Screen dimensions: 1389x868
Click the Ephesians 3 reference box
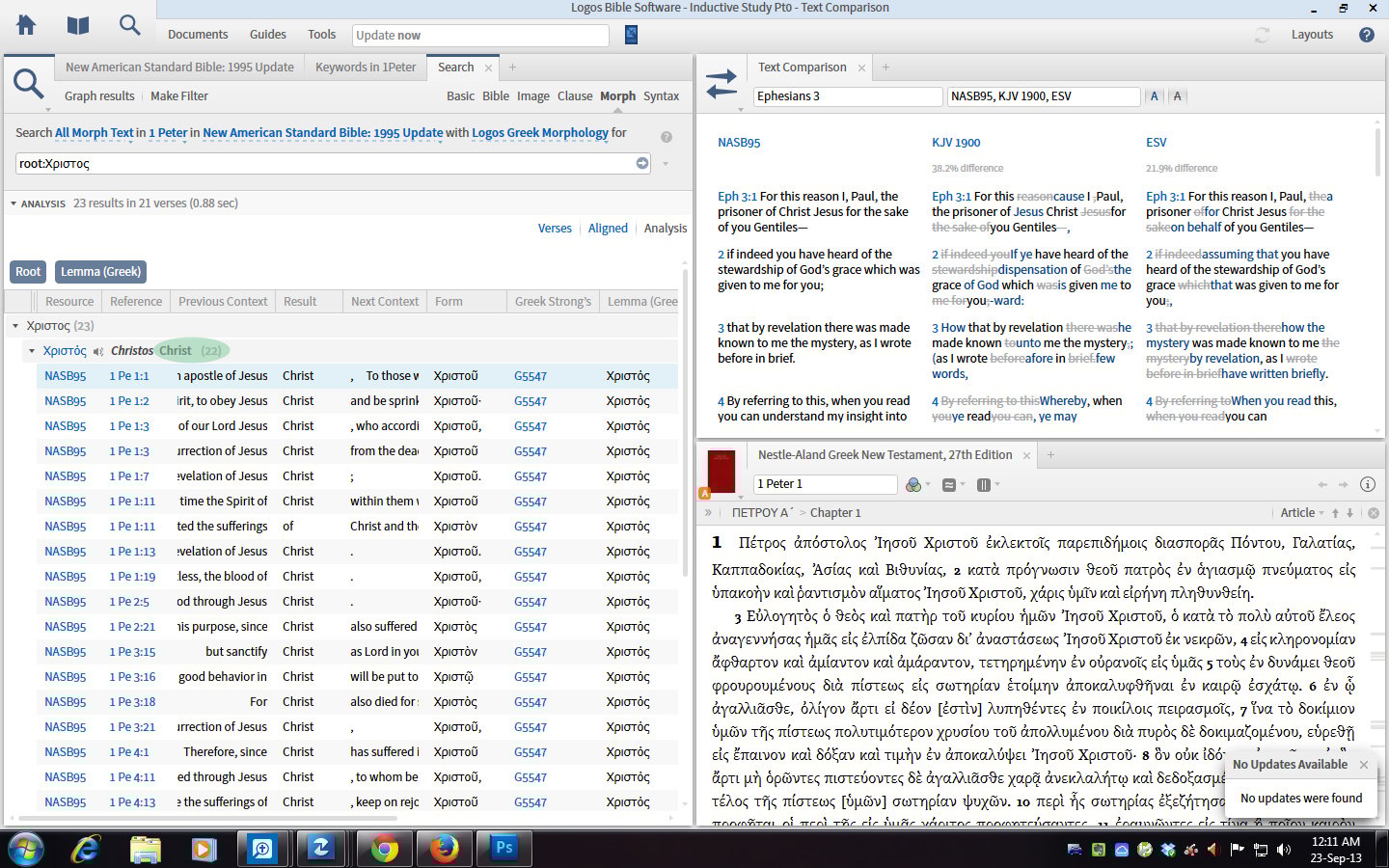(848, 96)
